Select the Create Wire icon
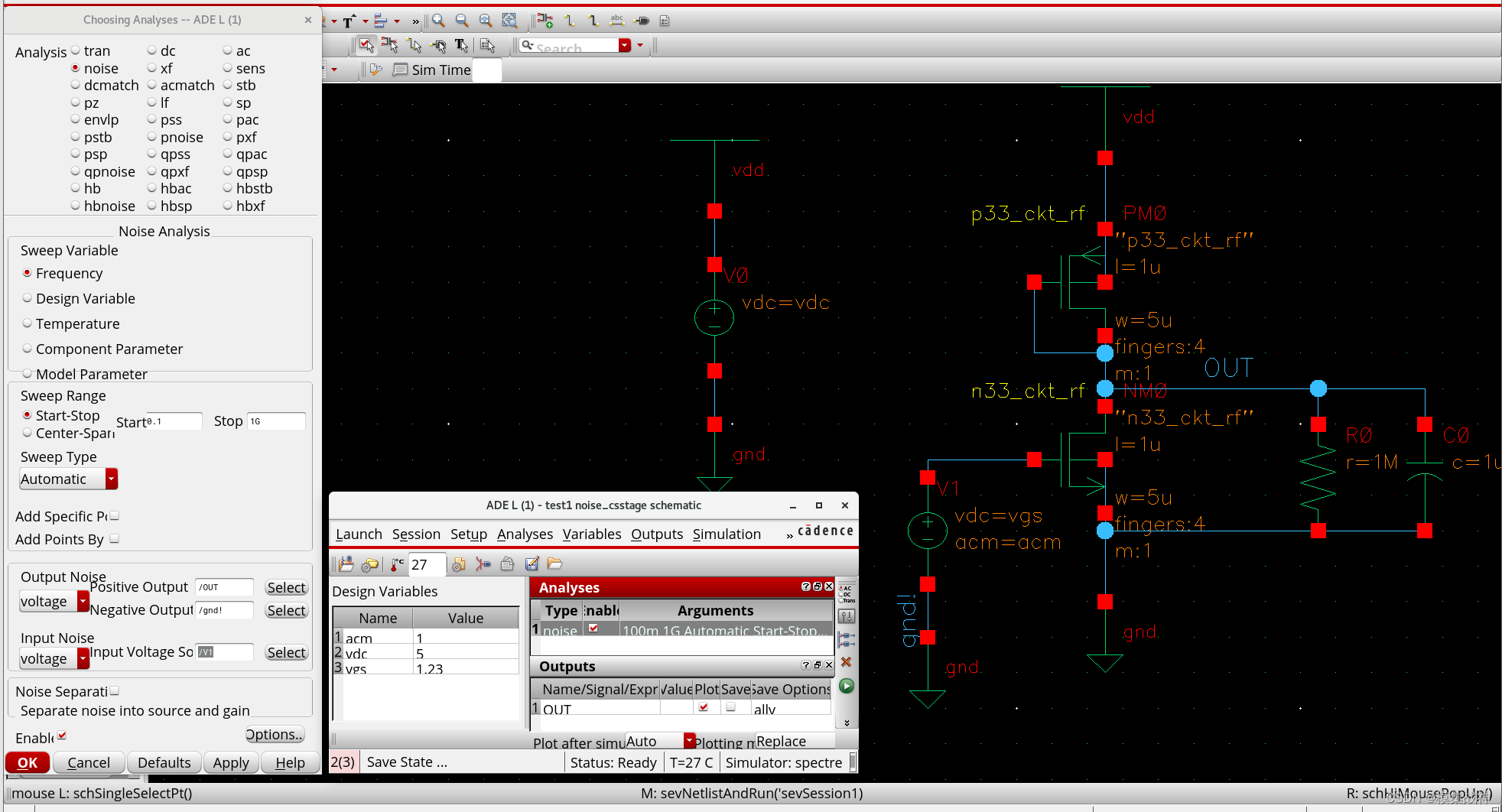Screen dimensions: 1502x812 [571, 21]
